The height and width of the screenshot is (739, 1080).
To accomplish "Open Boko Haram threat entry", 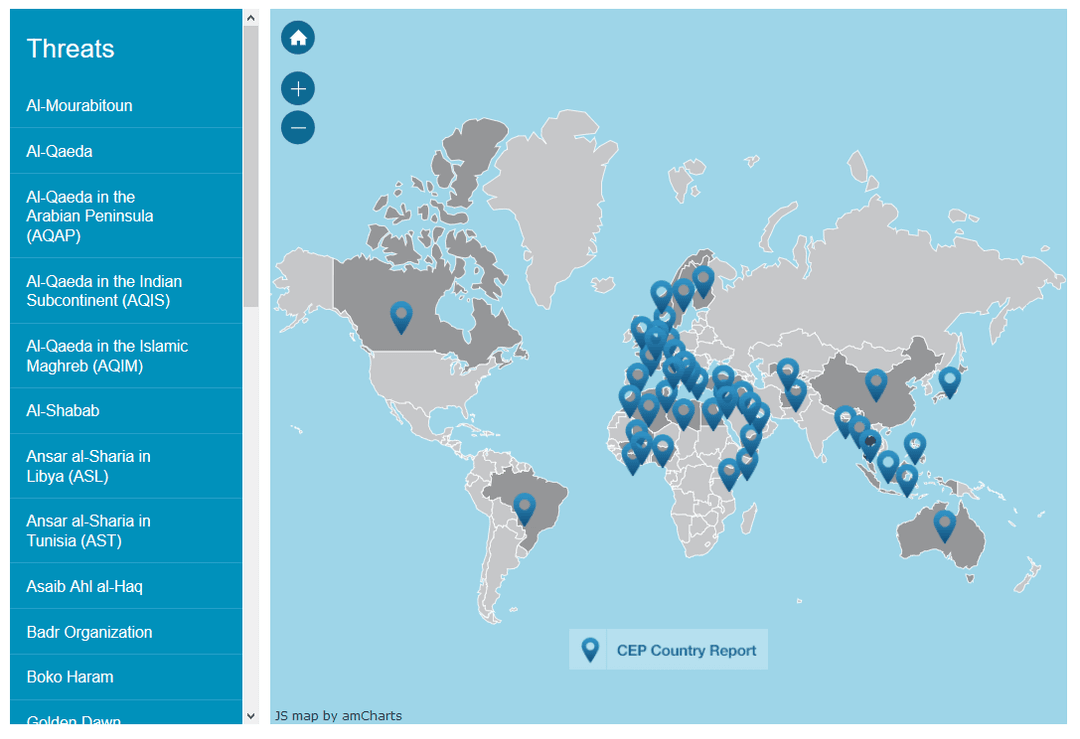I will pos(70,677).
